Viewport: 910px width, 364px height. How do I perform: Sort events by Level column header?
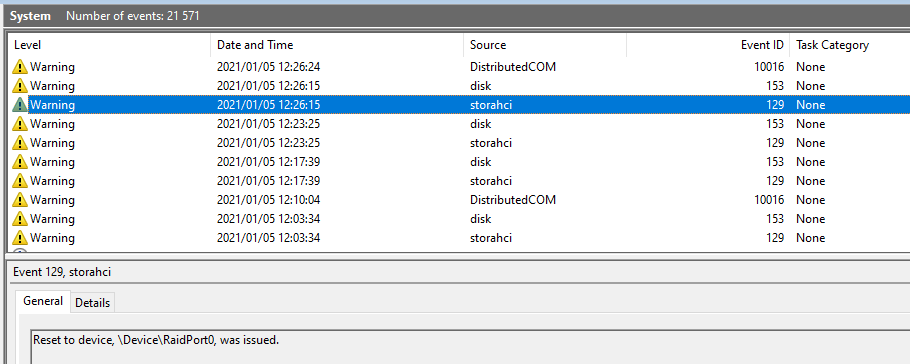click(x=110, y=45)
